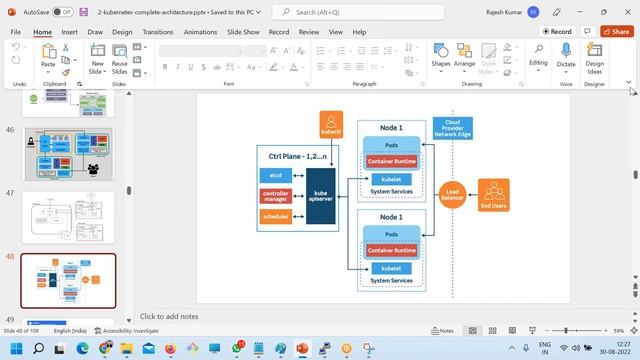This screenshot has height=360, width=640.
Task: Open Microsoft Edge from taskbar
Action: (x=82, y=349)
